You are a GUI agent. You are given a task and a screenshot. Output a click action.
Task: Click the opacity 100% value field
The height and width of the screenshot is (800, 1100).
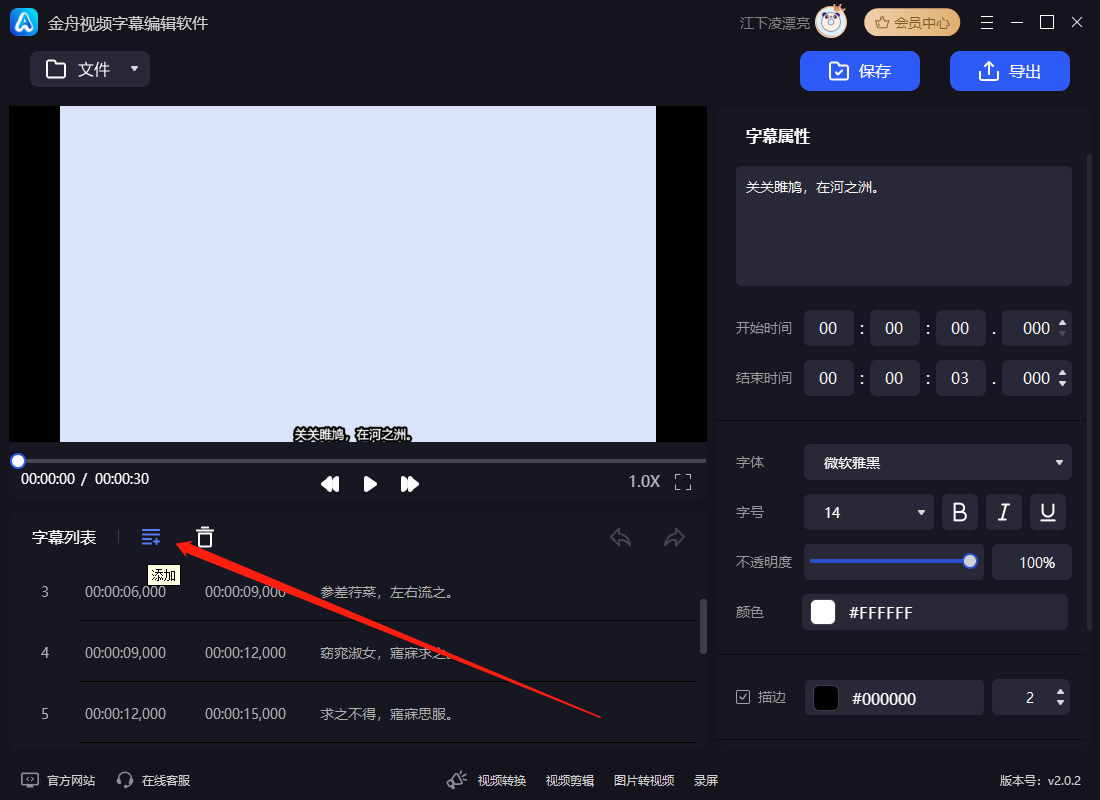(1032, 562)
